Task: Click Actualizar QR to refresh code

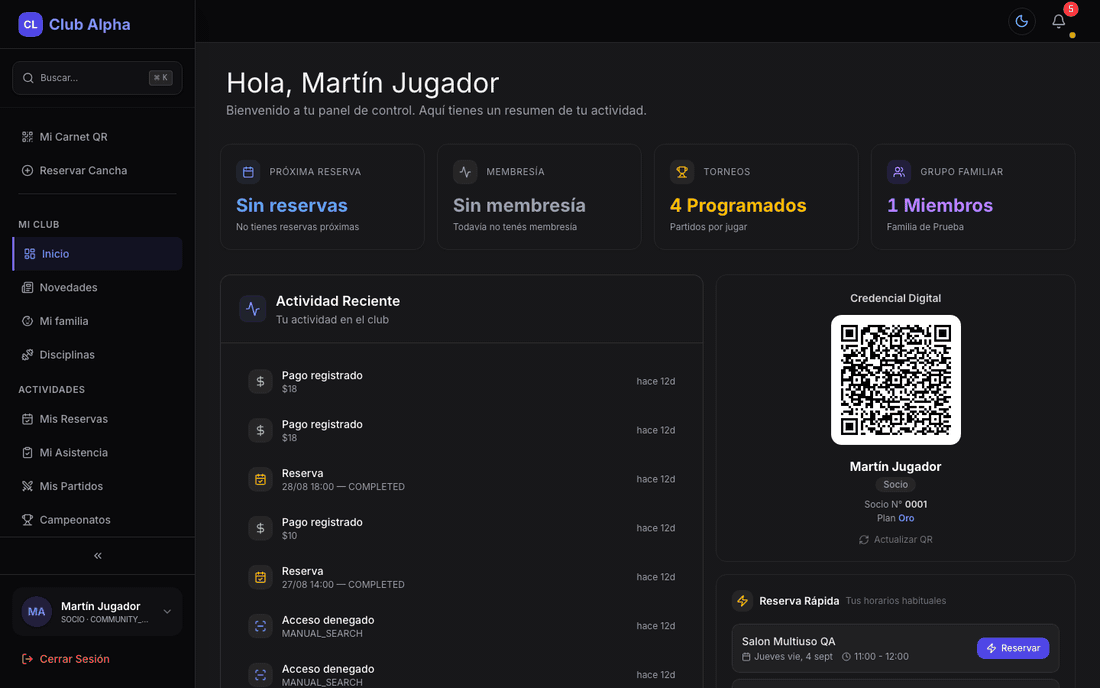Action: click(x=896, y=539)
